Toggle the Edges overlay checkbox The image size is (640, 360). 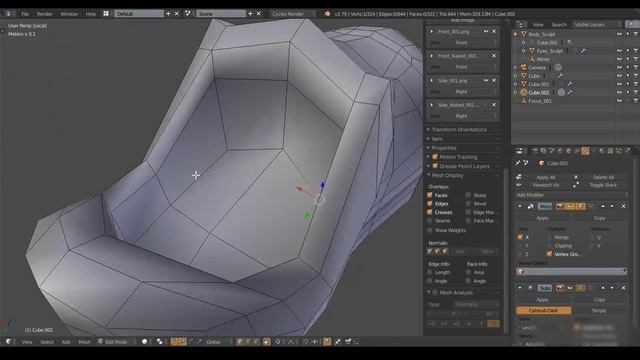(x=430, y=204)
